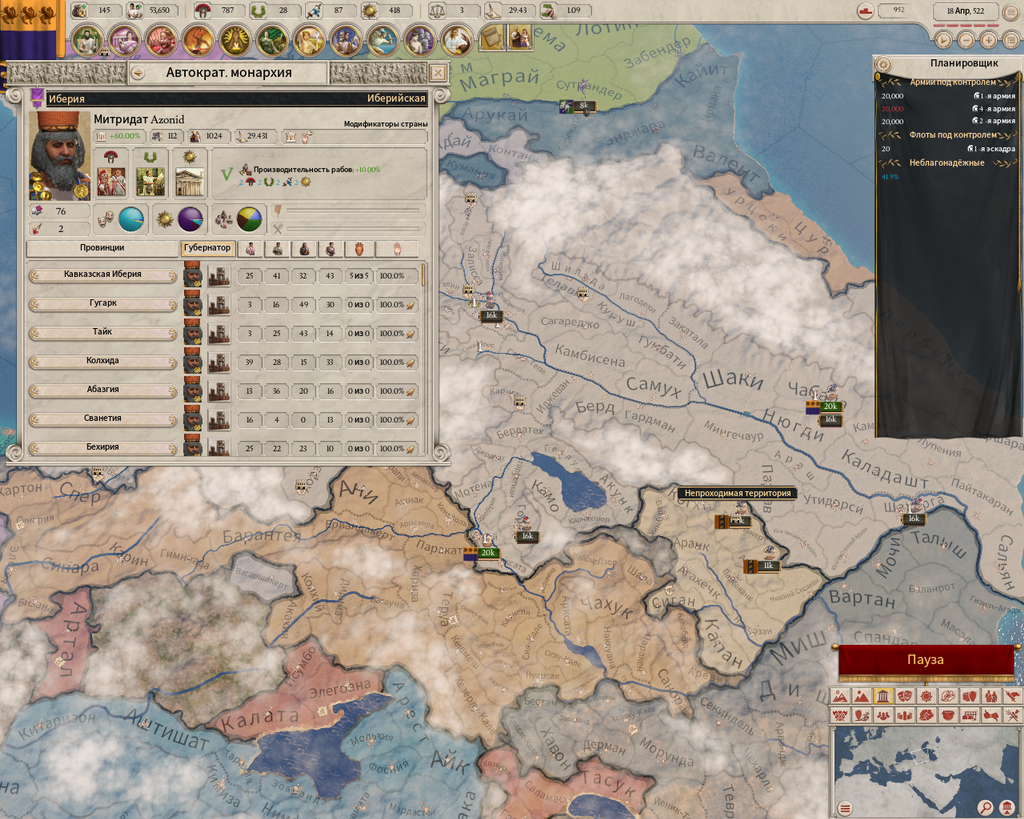Sort provinces by the amphora column
Image resolution: width=1024 pixels, height=819 pixels.
[x=360, y=248]
